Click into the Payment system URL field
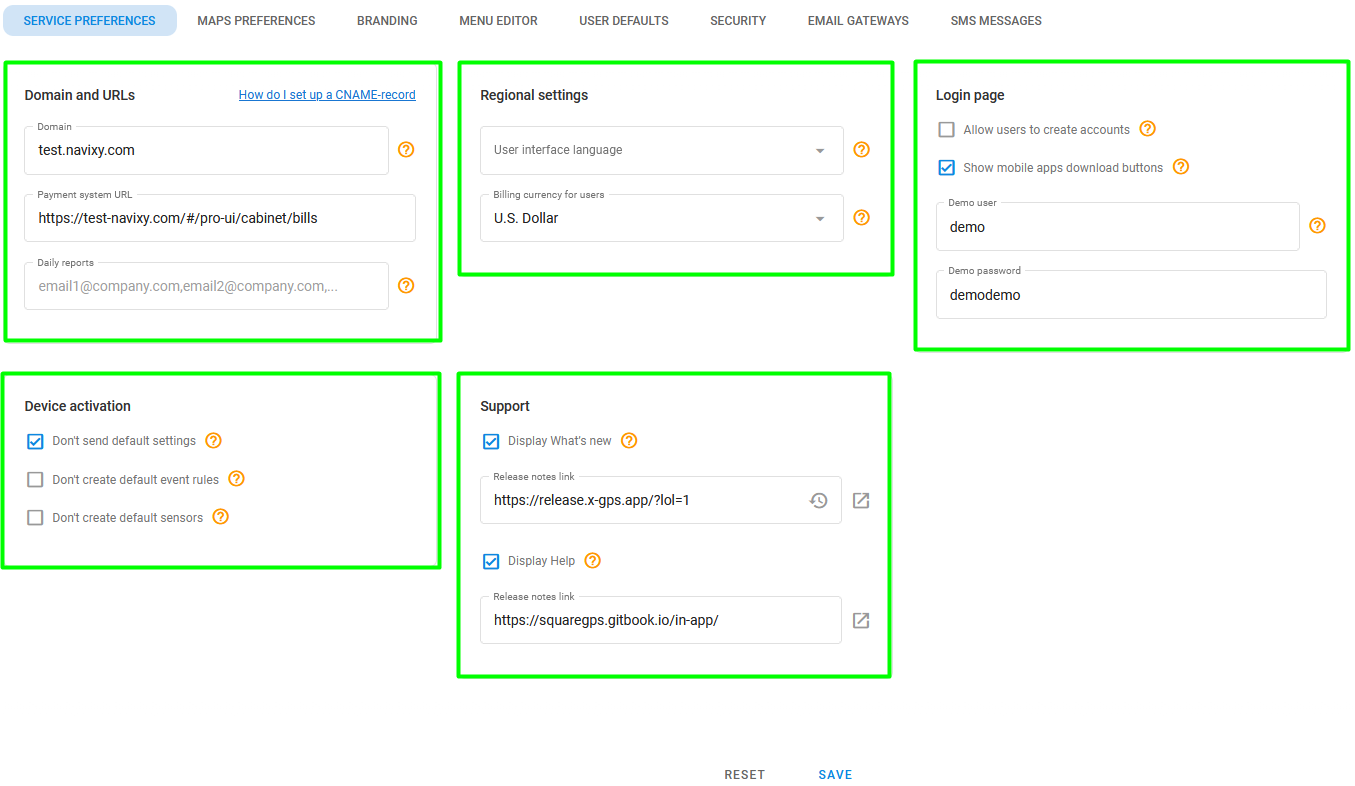This screenshot has height=786, width=1355. [220, 218]
